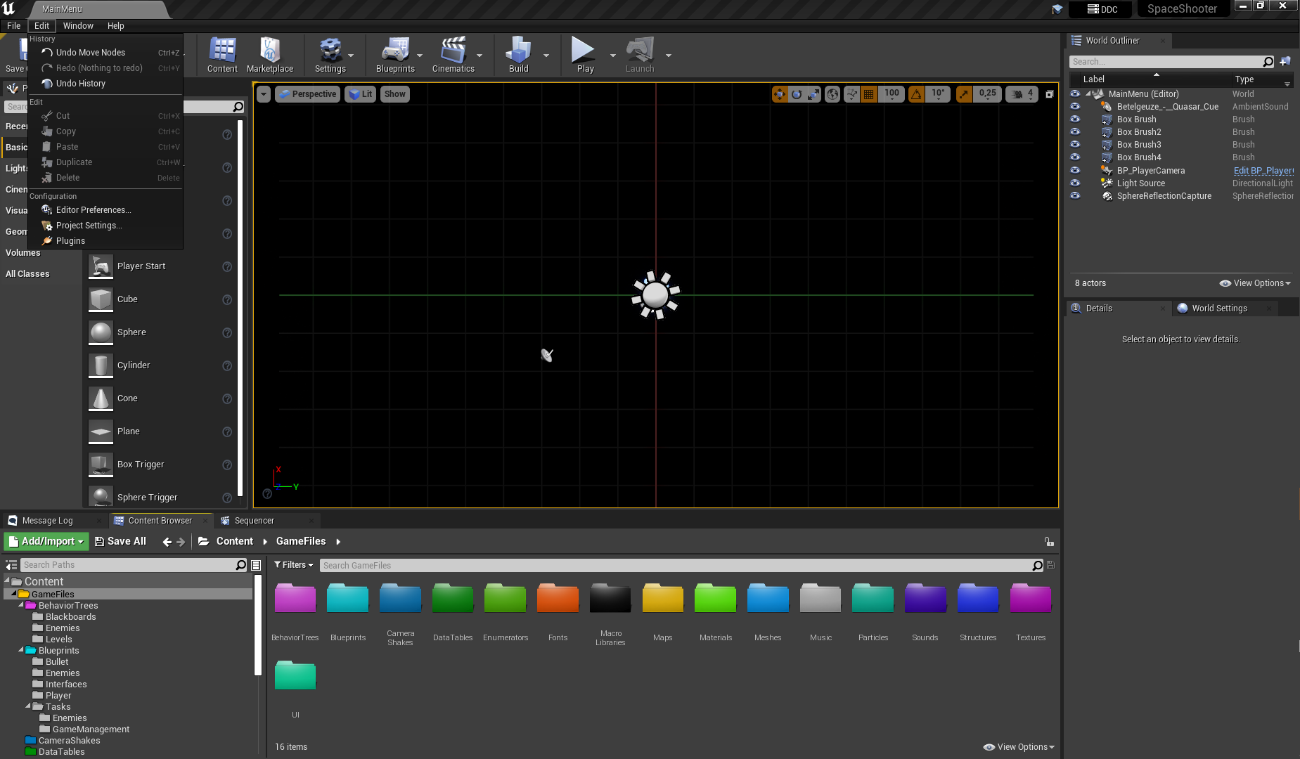Screen dimensions: 1300x759
Task: Open Blueprints folder thumbnail
Action: pyautogui.click(x=348, y=598)
